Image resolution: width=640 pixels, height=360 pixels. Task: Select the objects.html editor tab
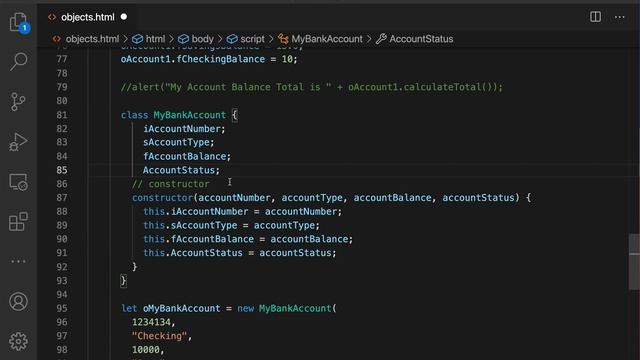88,17
